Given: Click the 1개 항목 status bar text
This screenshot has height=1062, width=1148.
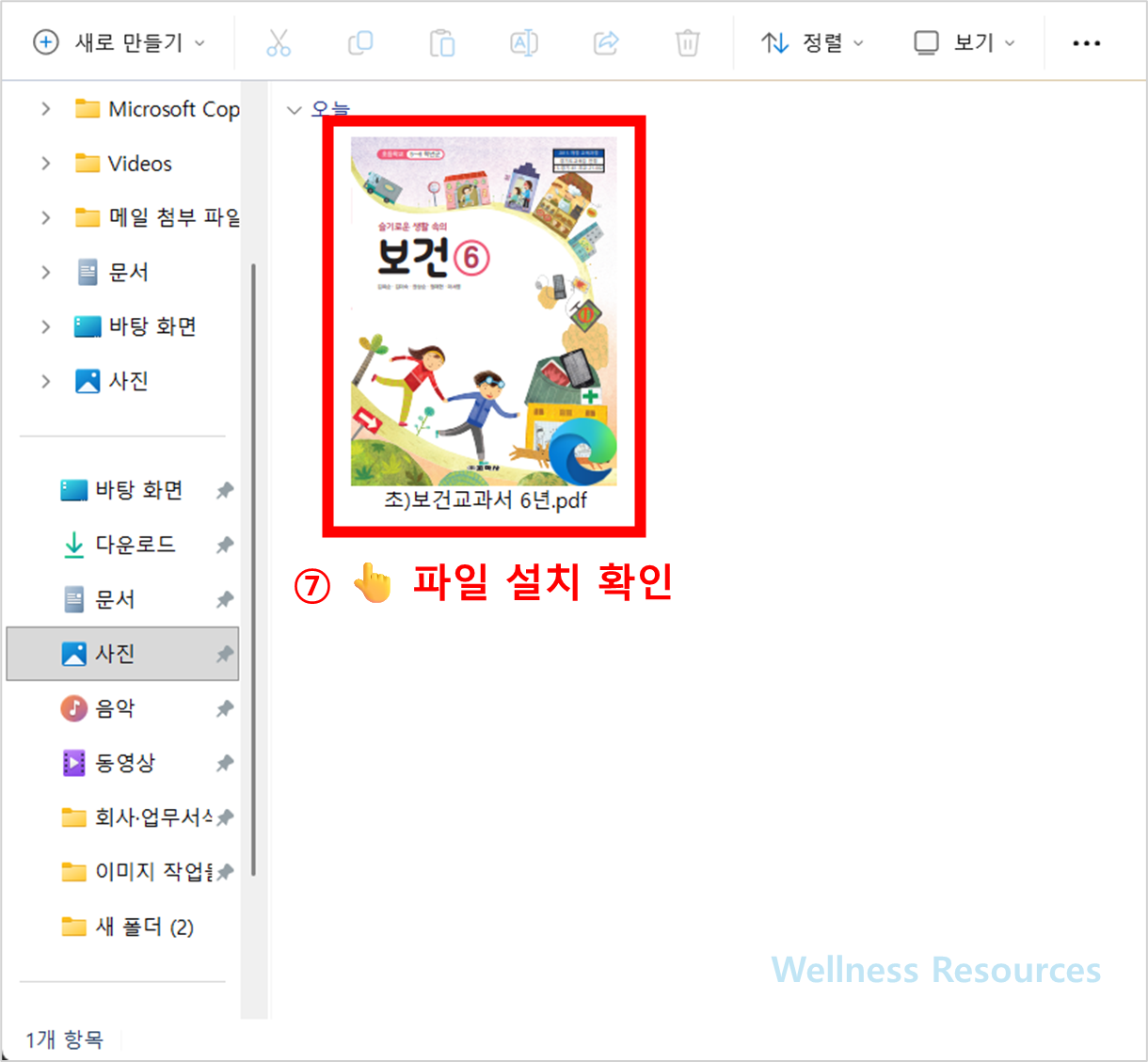Looking at the screenshot, I should [64, 1039].
